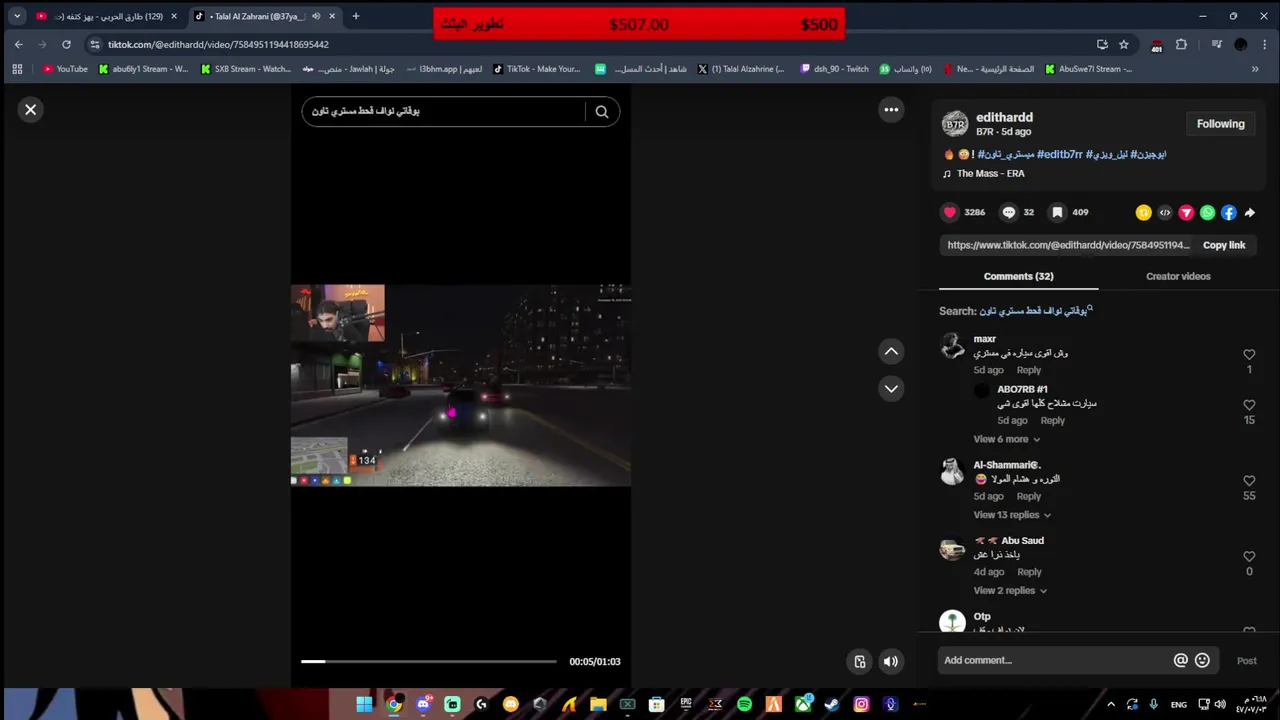The height and width of the screenshot is (720, 1280).
Task: Open the YouTube bookmark
Action: coord(65,69)
